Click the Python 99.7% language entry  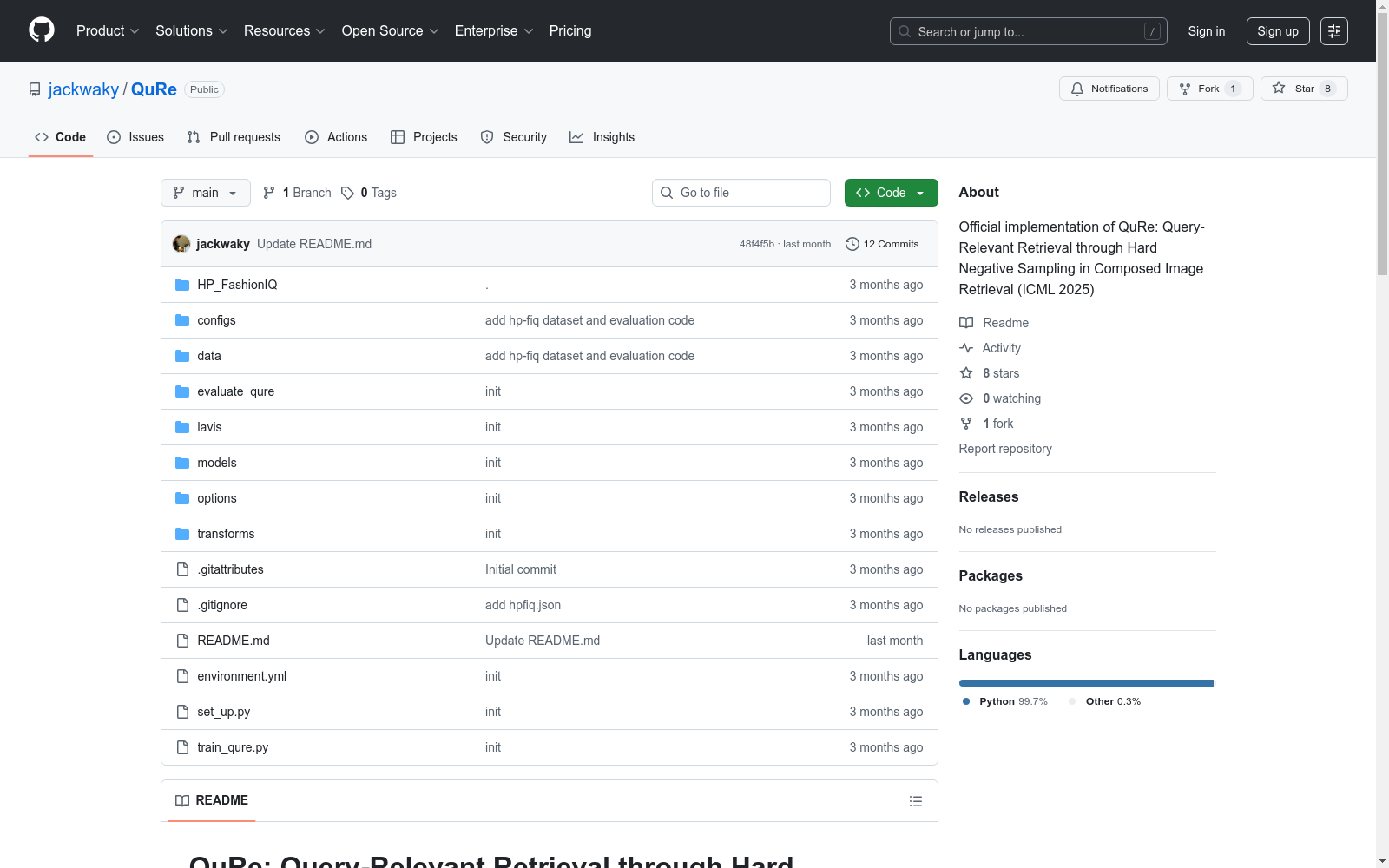tap(1005, 701)
